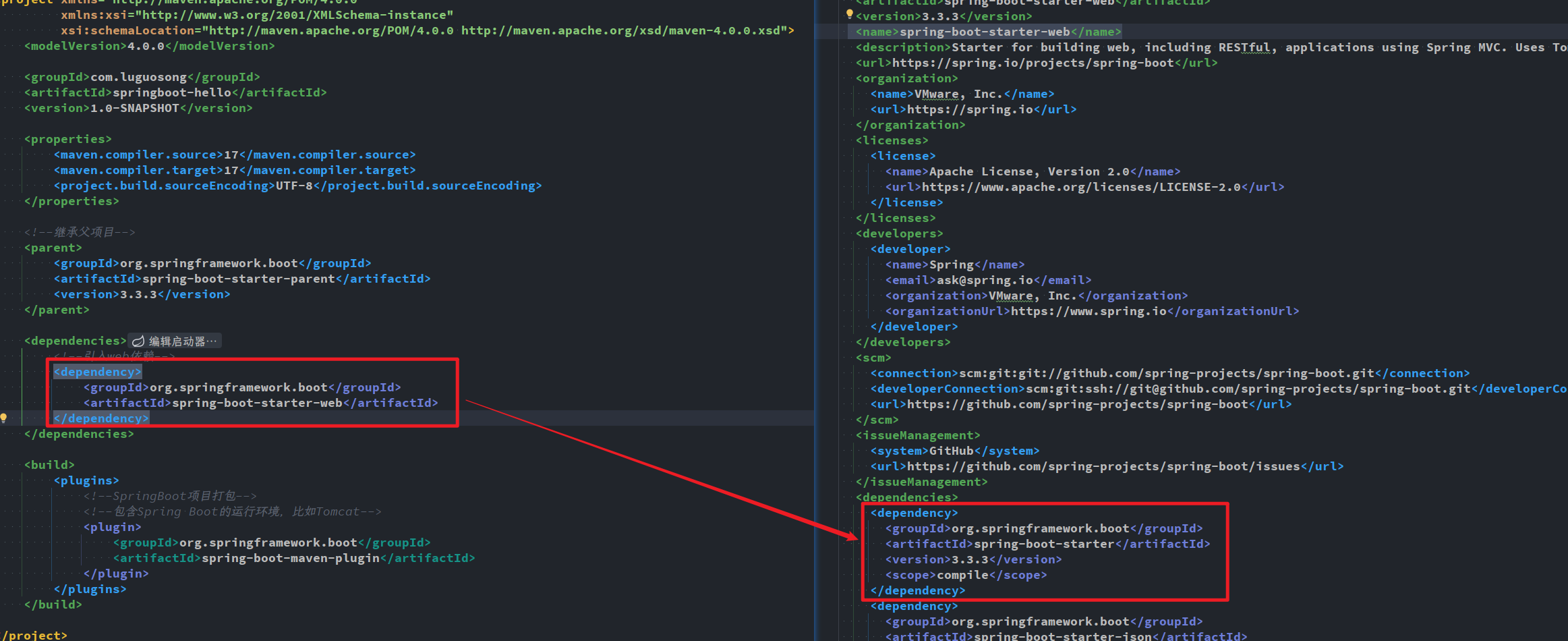Click the left pane's opening dependencies tag
The image size is (1568, 641).
pos(76,341)
